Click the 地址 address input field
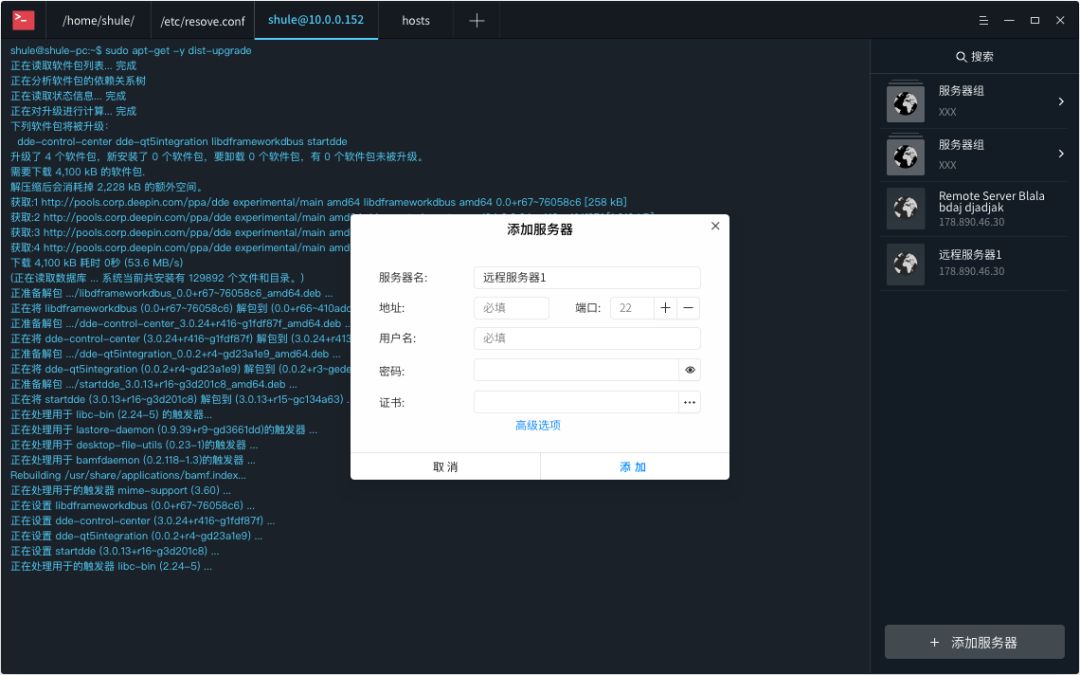1080x675 pixels. point(511,308)
